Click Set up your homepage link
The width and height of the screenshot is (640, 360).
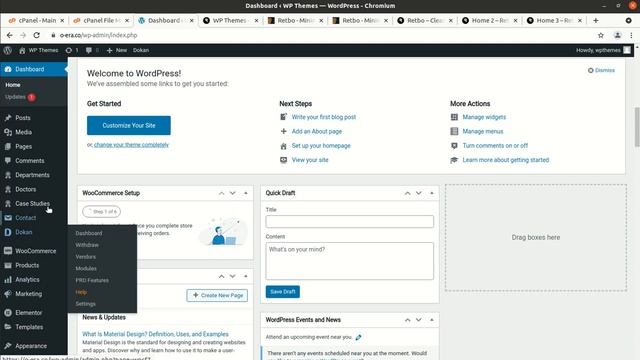click(321, 146)
